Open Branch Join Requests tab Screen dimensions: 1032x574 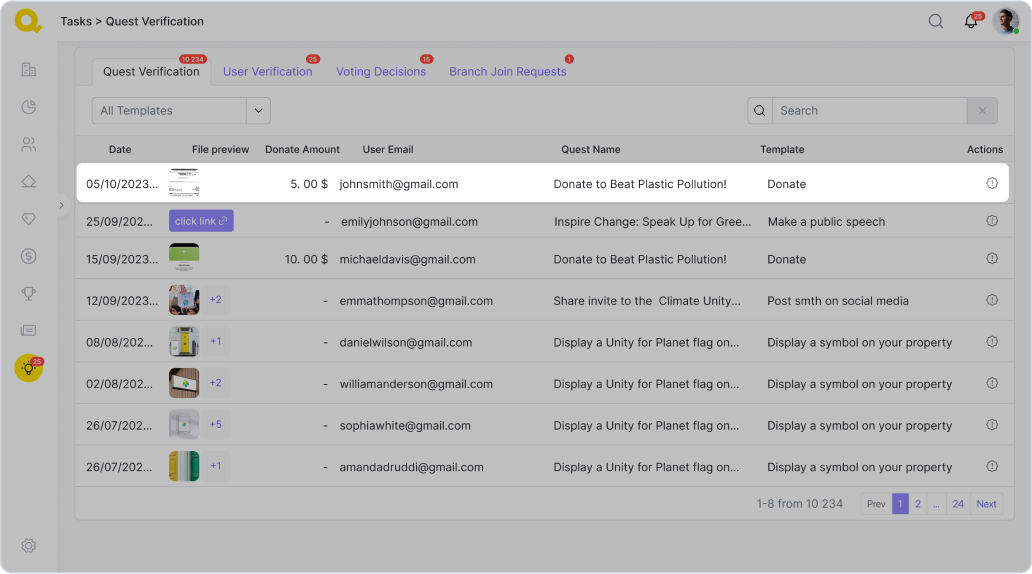coord(507,72)
